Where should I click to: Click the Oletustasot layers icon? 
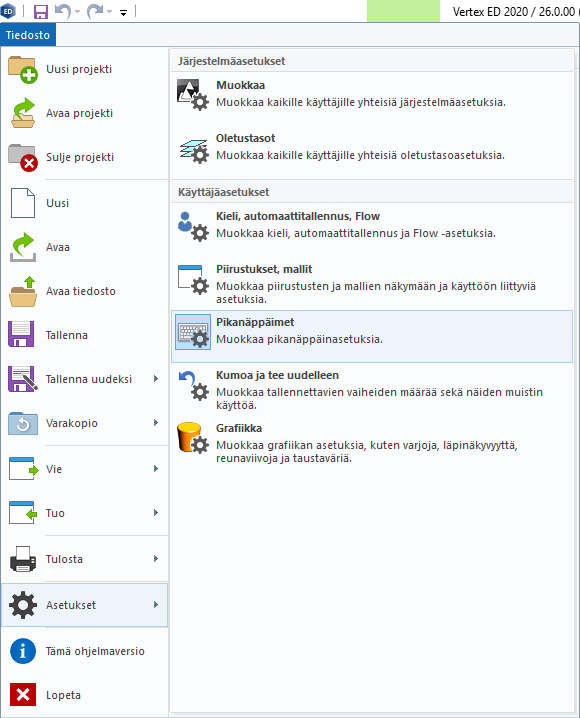pyautogui.click(x=194, y=151)
